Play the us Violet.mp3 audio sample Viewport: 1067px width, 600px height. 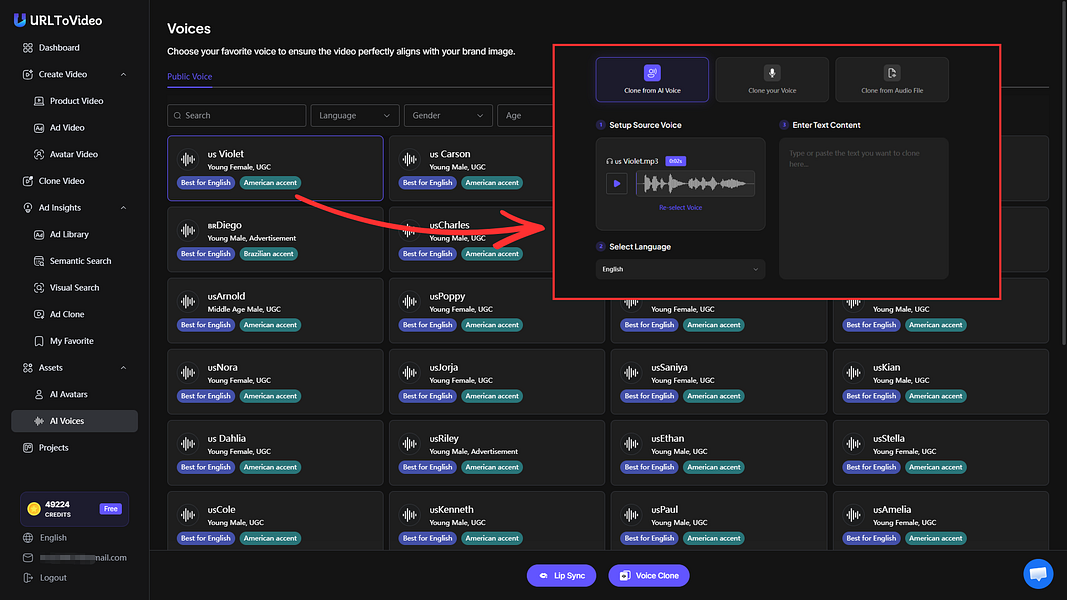pos(617,184)
